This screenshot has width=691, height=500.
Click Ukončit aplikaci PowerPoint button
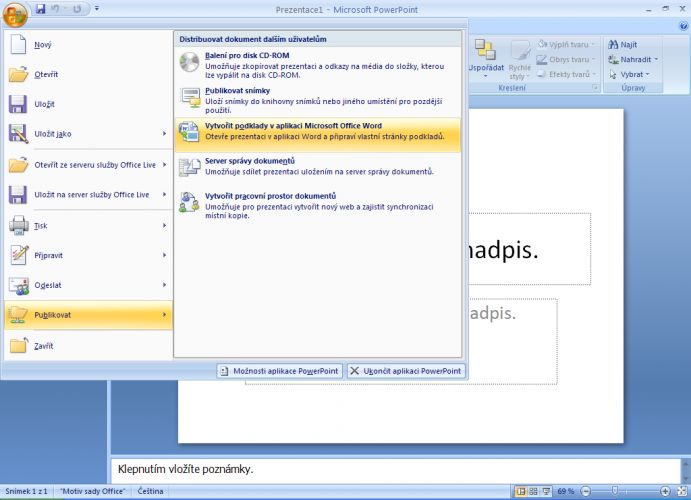(x=406, y=371)
